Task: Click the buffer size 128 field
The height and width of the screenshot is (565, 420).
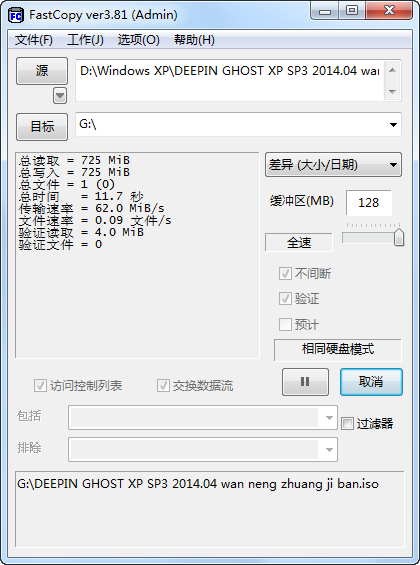Action: [x=368, y=203]
